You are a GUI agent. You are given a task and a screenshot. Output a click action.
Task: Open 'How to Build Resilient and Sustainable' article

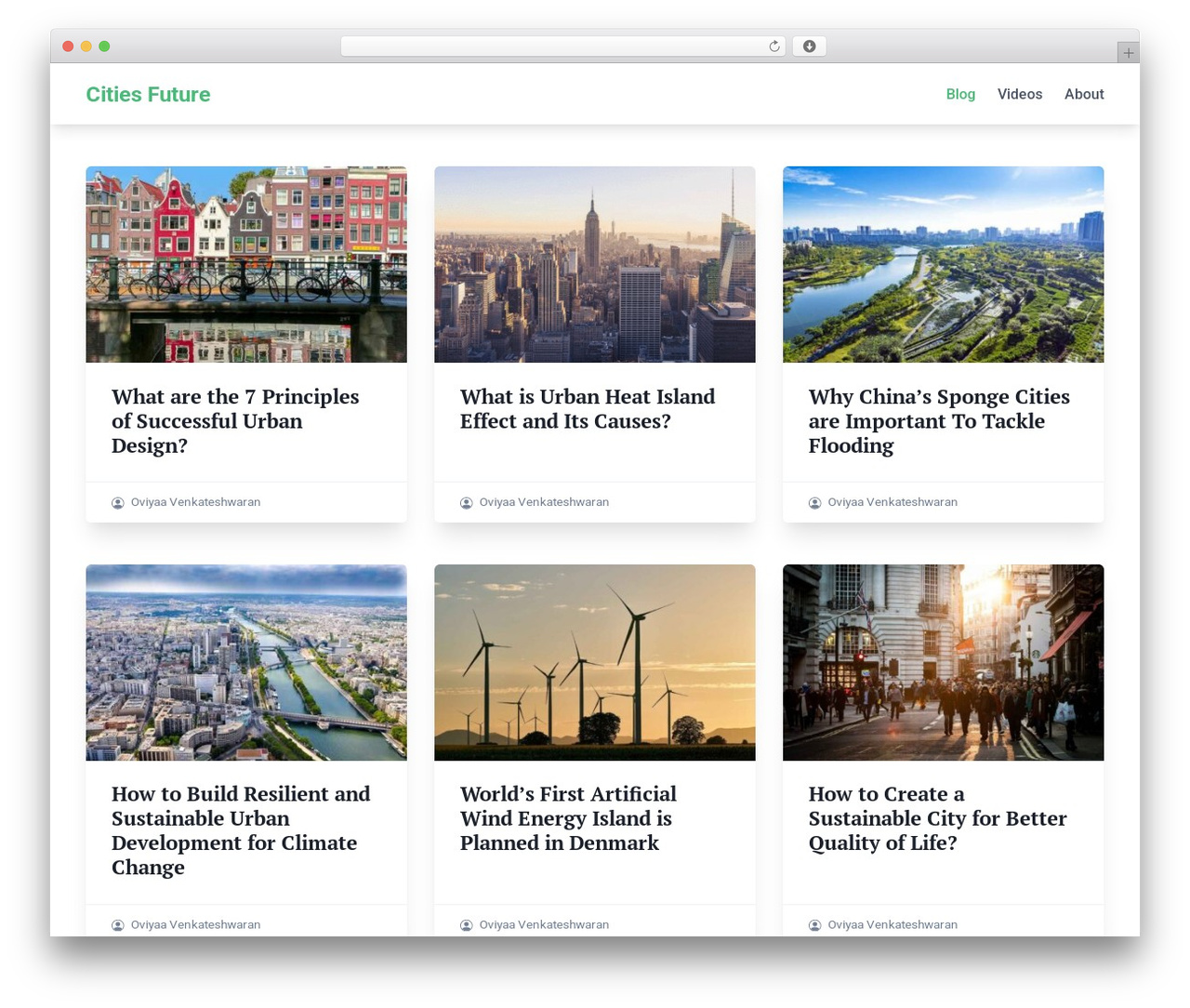coord(241,830)
